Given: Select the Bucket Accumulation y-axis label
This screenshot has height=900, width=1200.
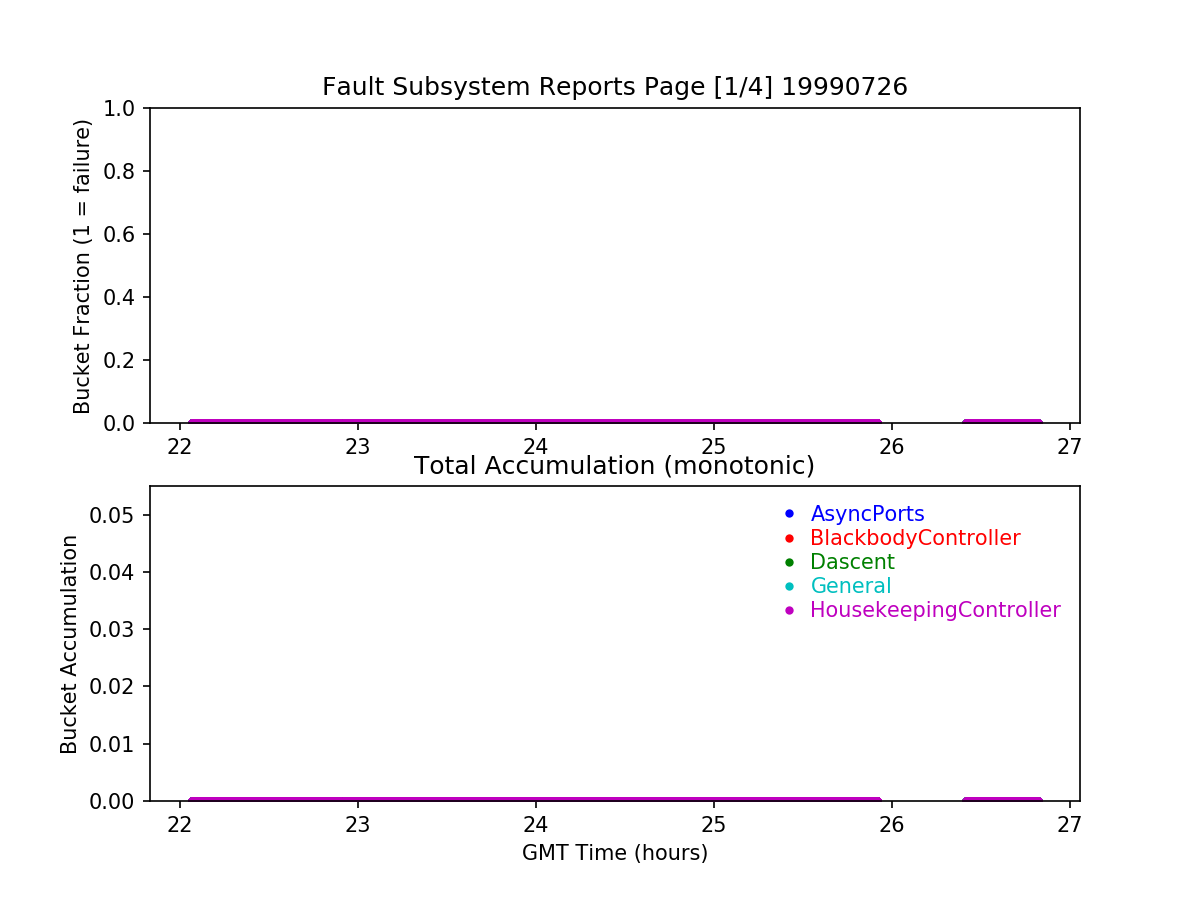Looking at the screenshot, I should (69, 644).
